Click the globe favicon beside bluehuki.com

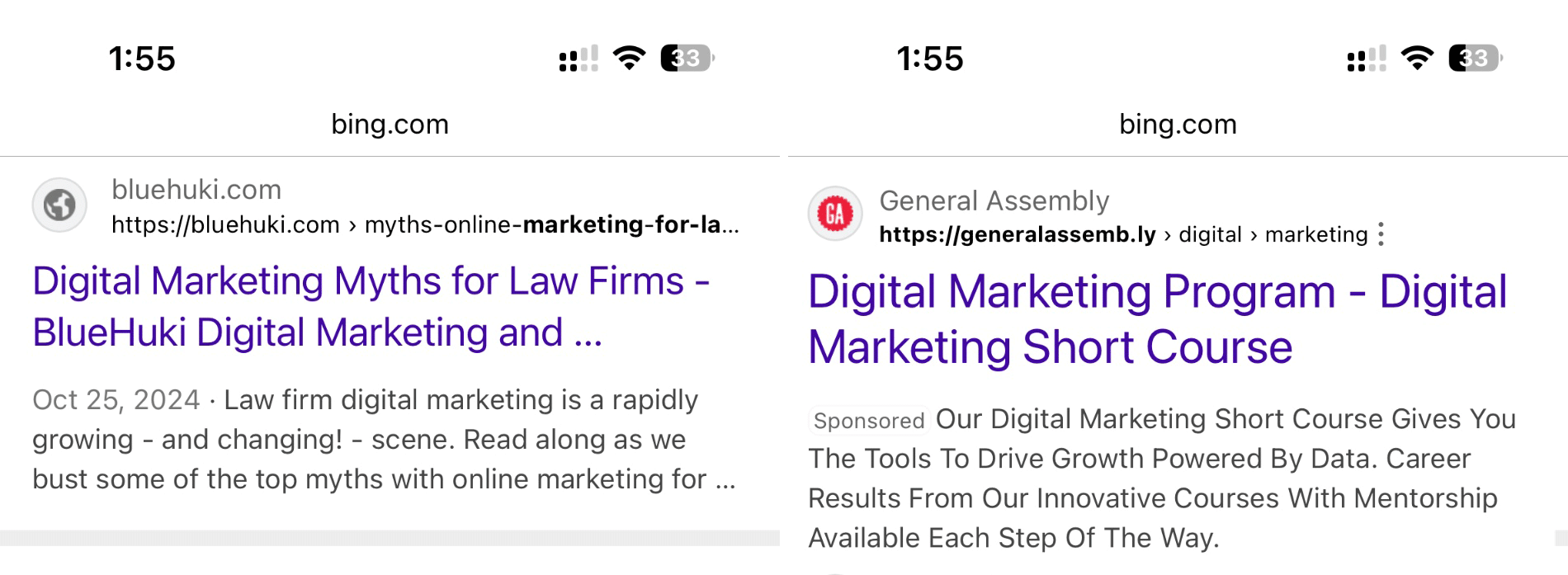pos(59,205)
